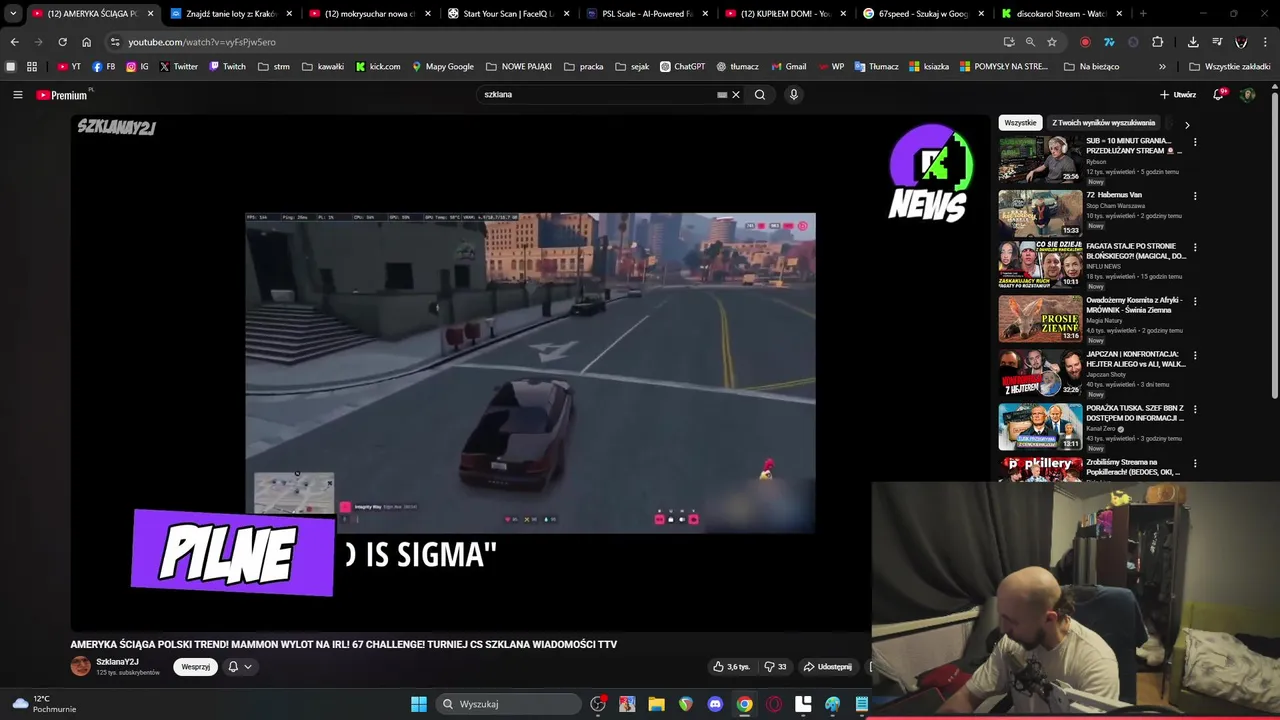
Task: Open Windows Start menu
Action: pos(419,704)
